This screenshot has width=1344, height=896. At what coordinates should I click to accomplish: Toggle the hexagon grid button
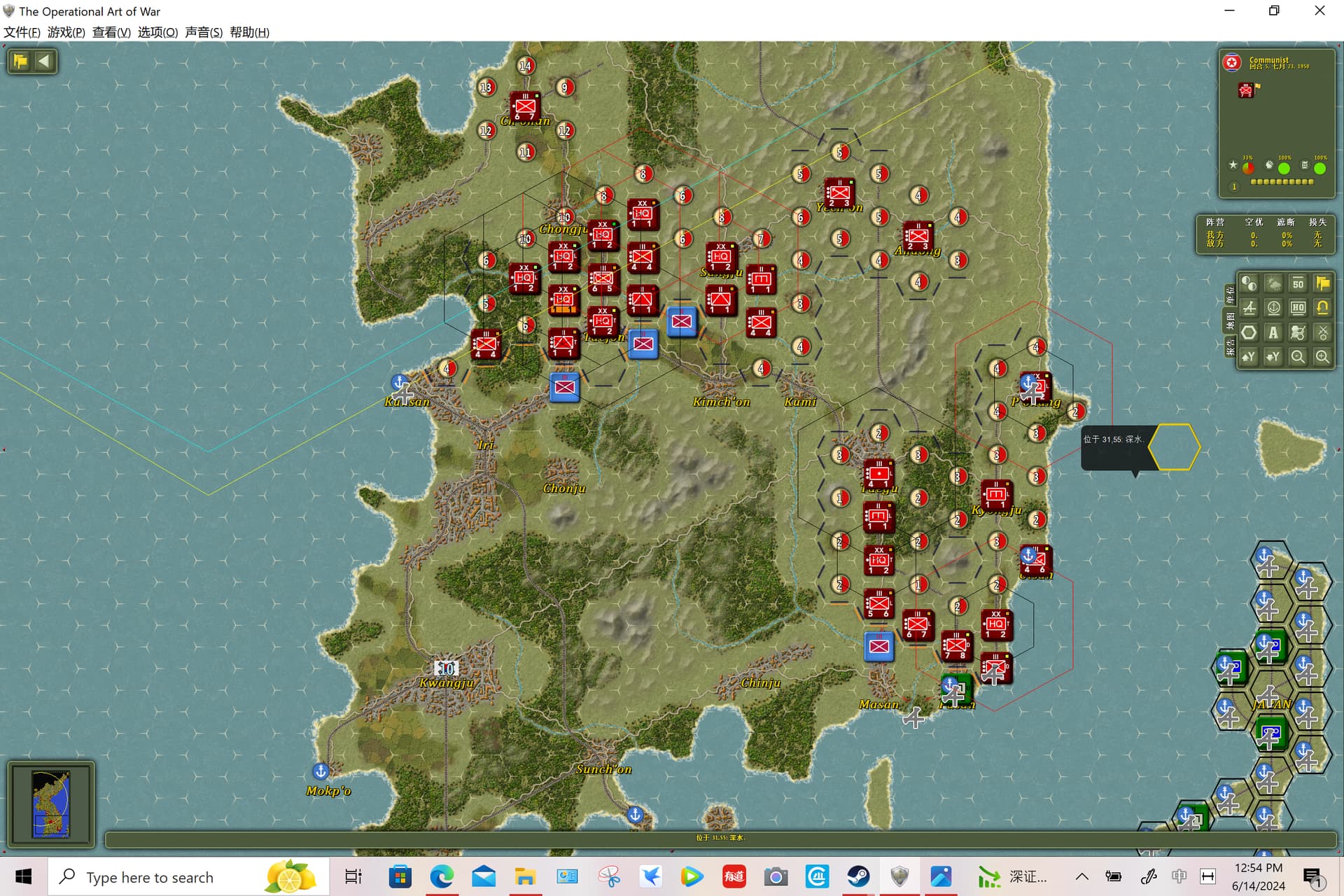pyautogui.click(x=1249, y=332)
